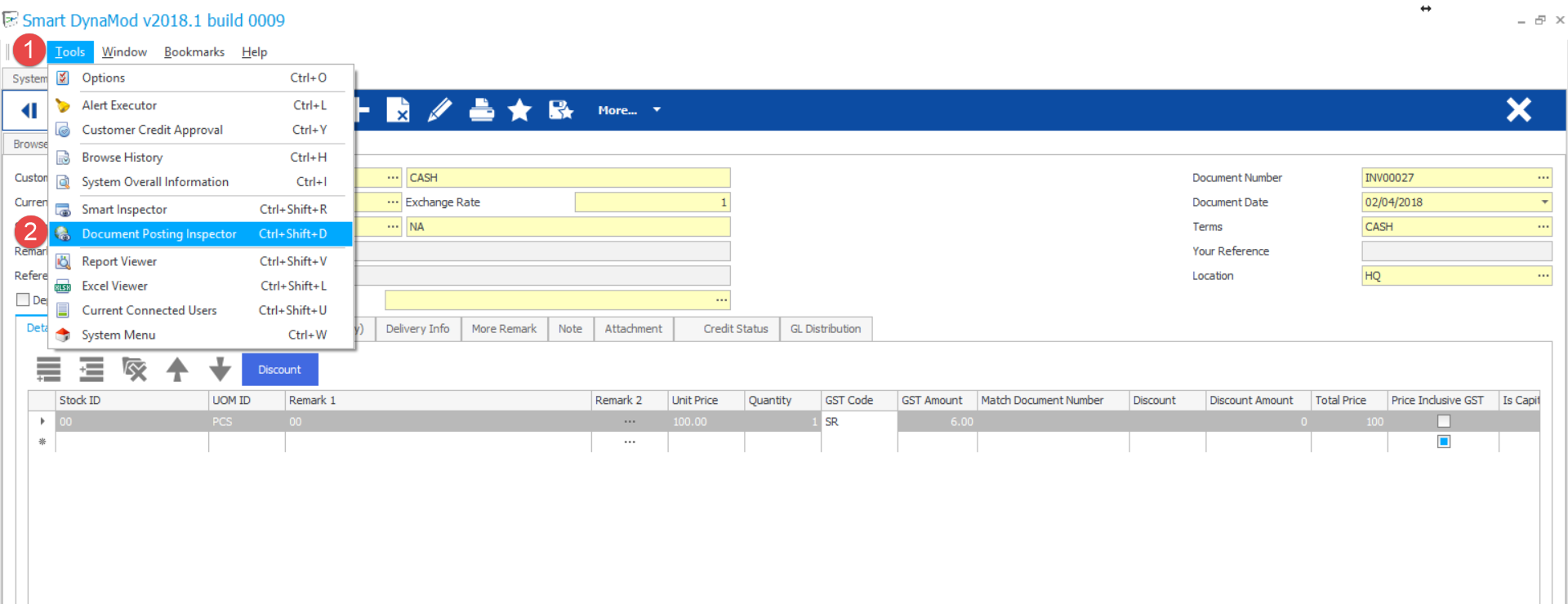Click the Current Connected Users icon

coord(63,311)
